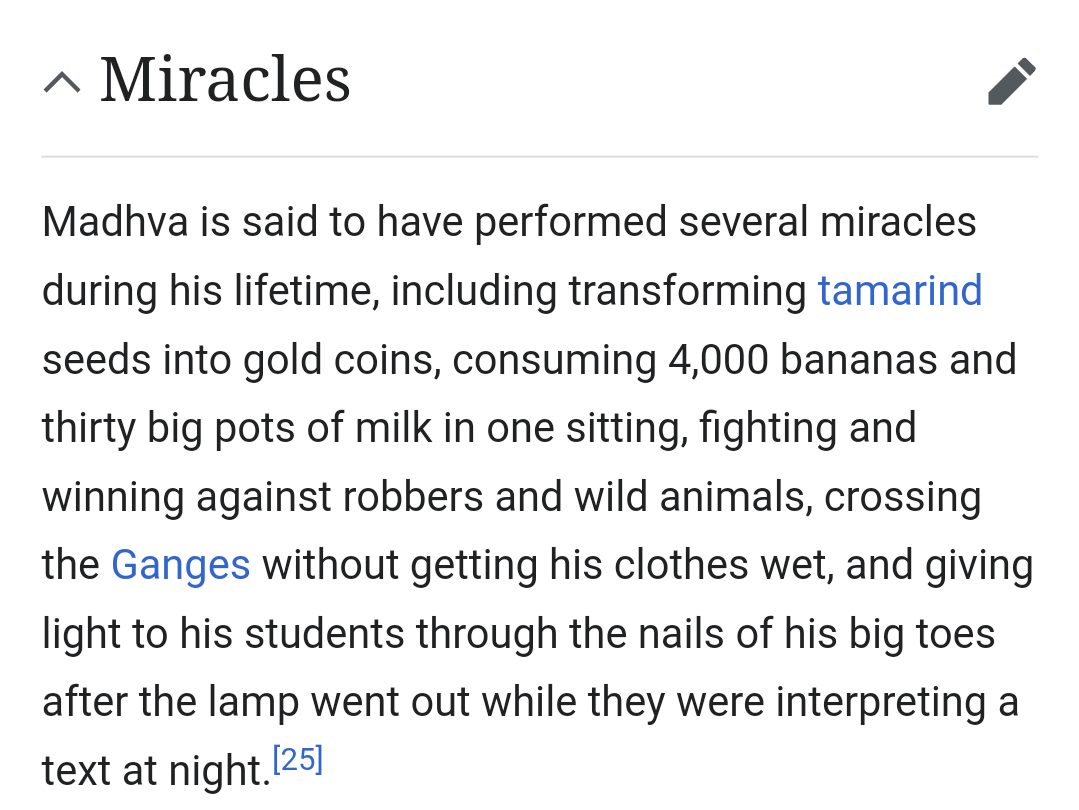Screen dimensions: 1079x810
Task: Collapse the Miracles section chevron
Action: [x=62, y=82]
